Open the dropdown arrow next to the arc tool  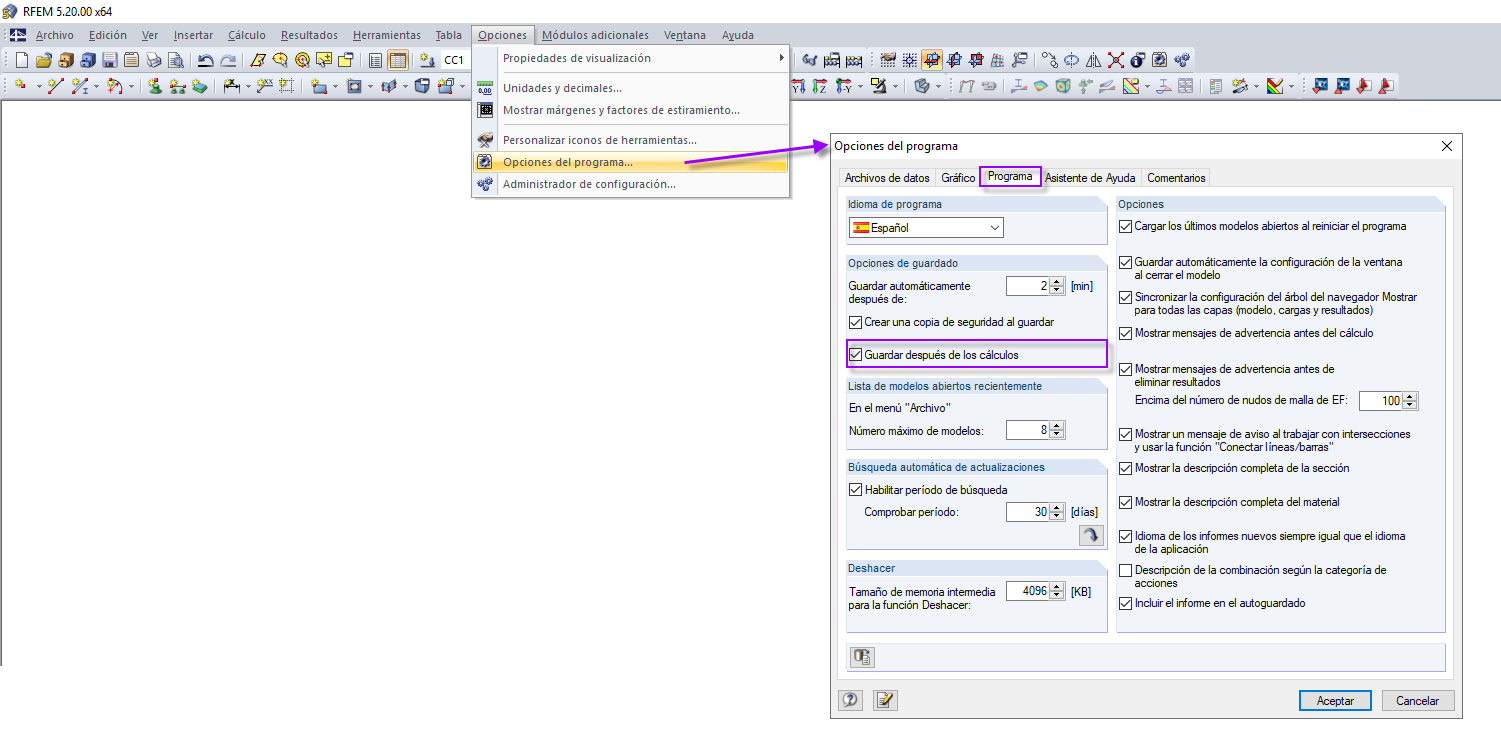click(131, 86)
